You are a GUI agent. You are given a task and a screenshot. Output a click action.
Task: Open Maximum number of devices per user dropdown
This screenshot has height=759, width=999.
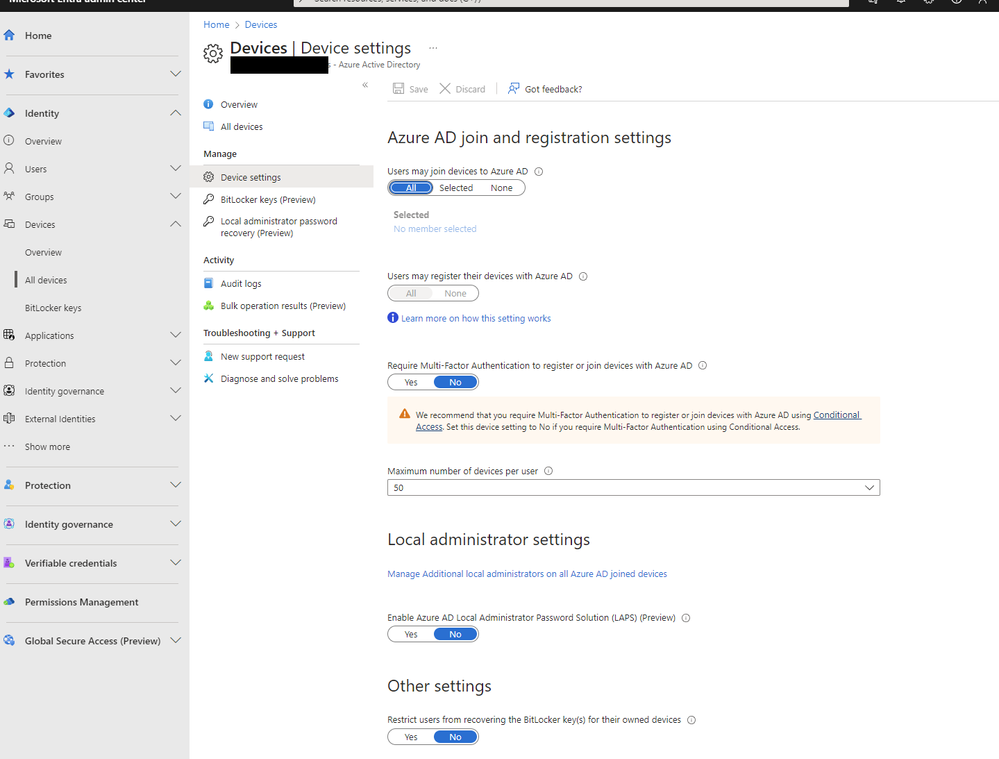(x=633, y=488)
